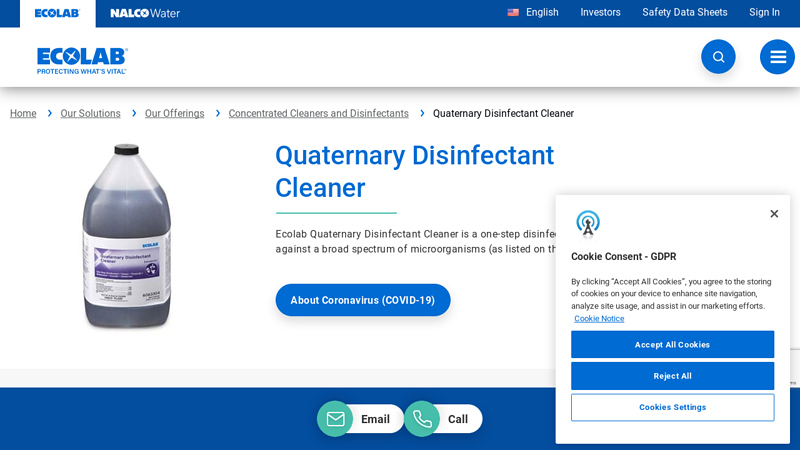Switch to the Nalco Water tab

tap(145, 13)
